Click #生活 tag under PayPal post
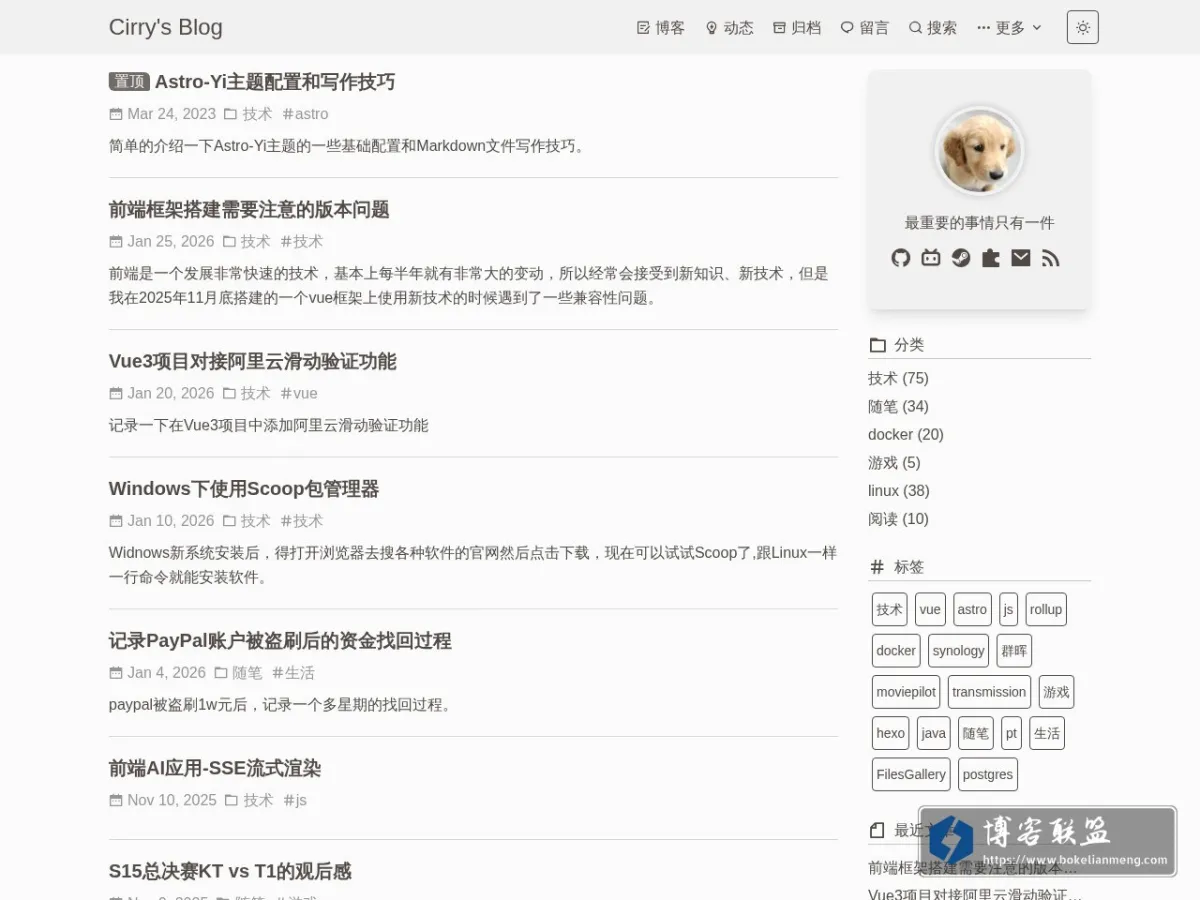This screenshot has height=900, width=1200. click(x=293, y=673)
